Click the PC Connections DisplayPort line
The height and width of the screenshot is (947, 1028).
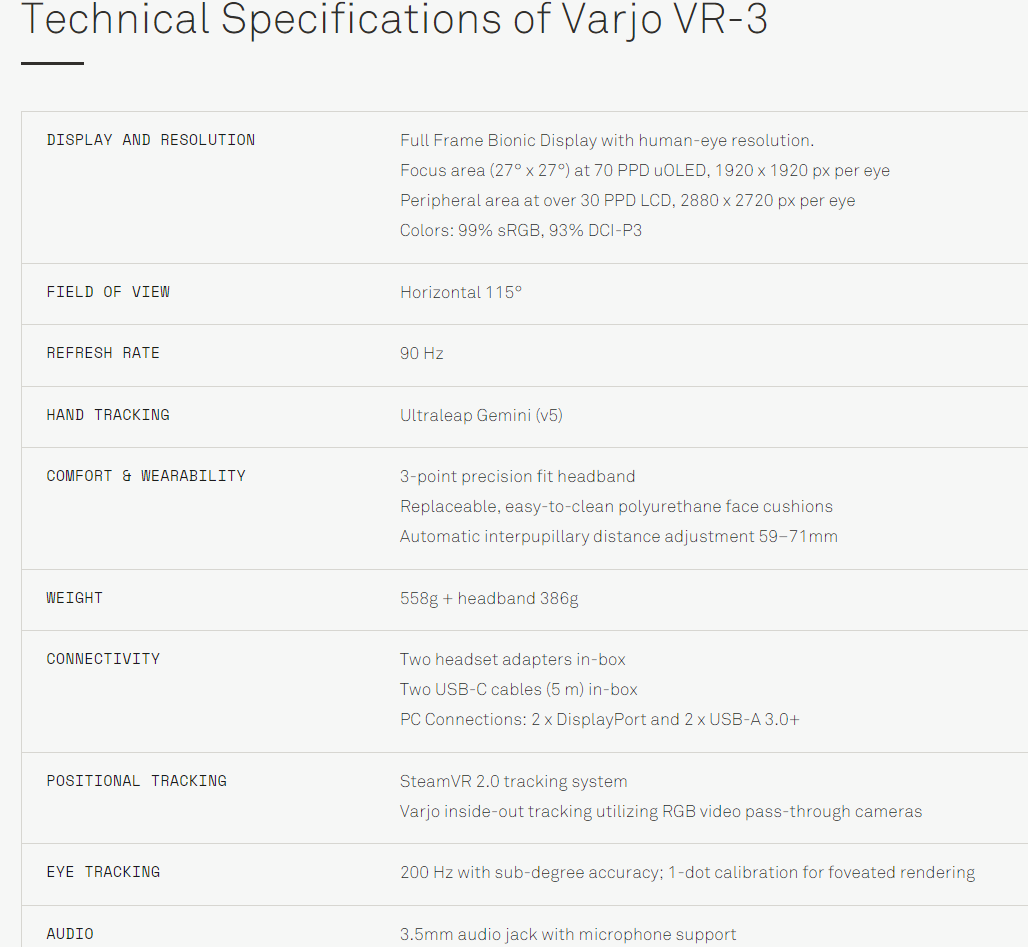pos(600,719)
